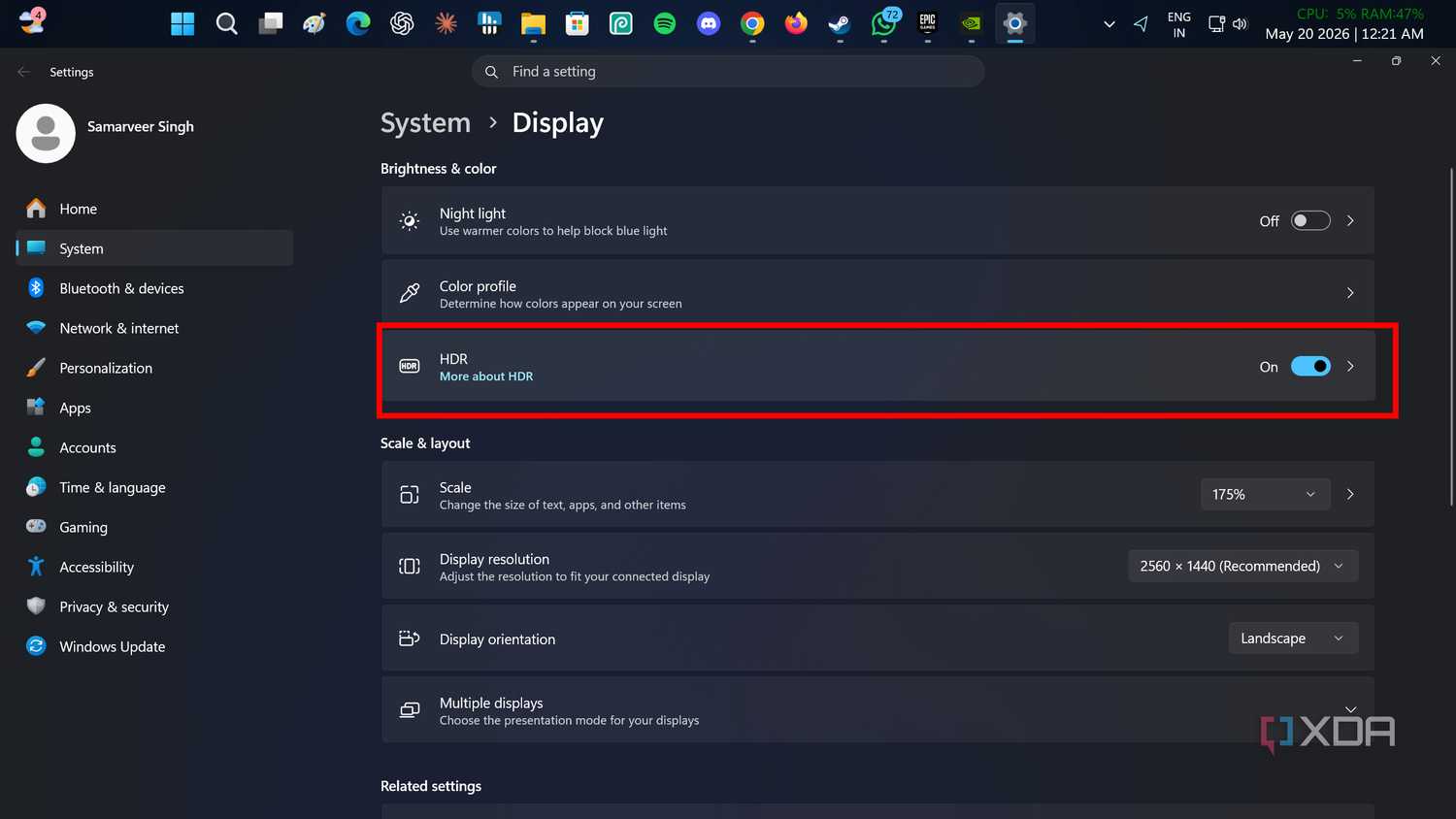This screenshot has height=819, width=1456.
Task: Open Microsoft Edge from taskbar
Action: coord(358,23)
